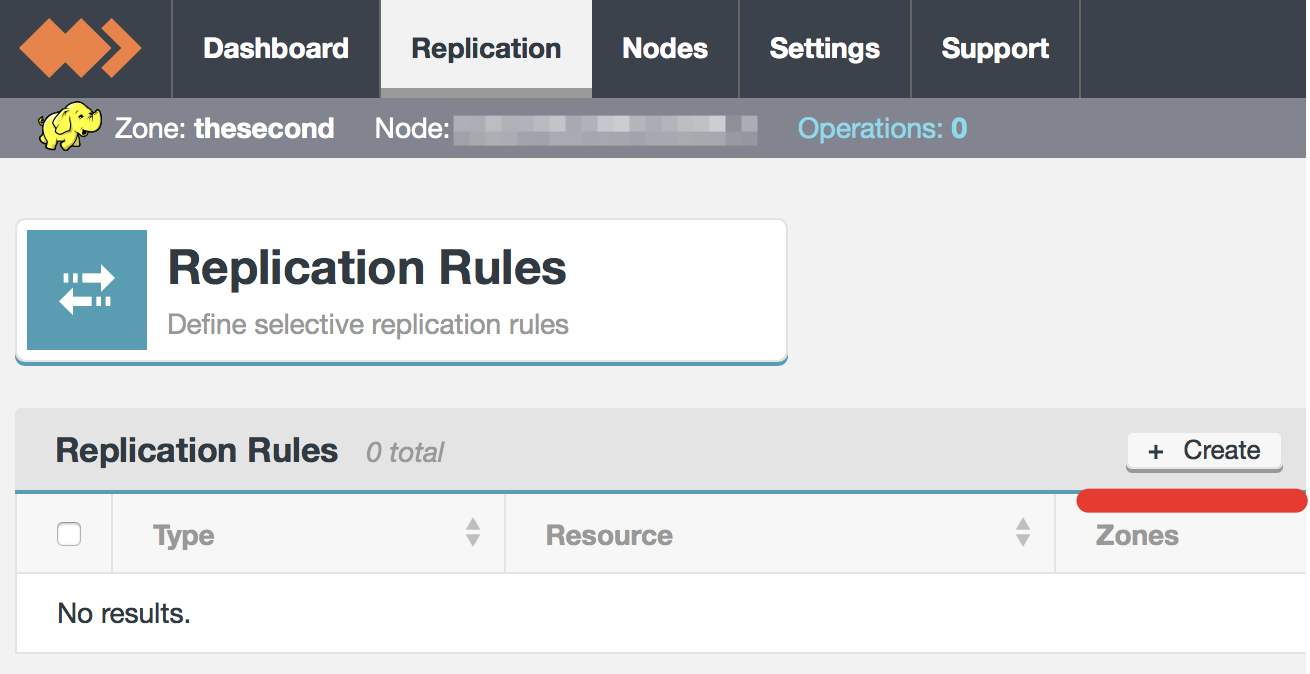The image size is (1310, 674).
Task: Go to the Nodes tab
Action: [x=665, y=48]
